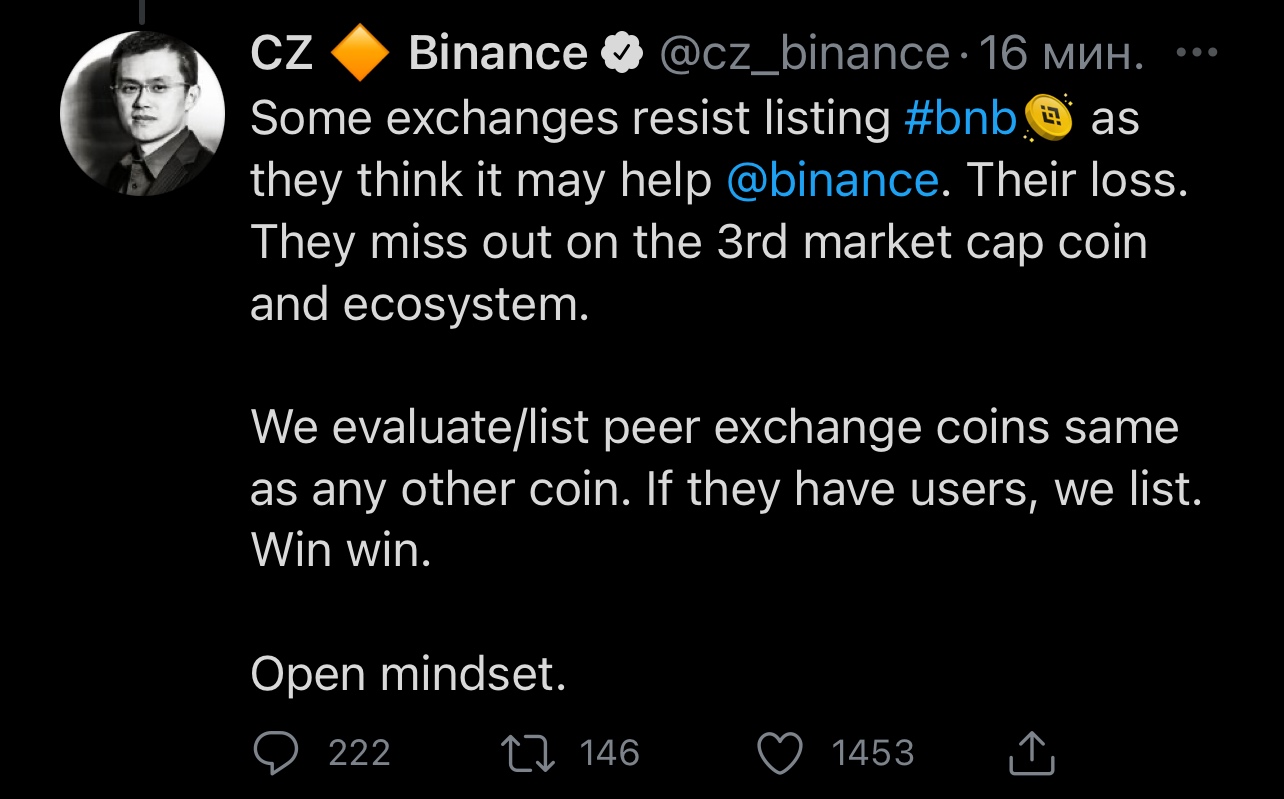The image size is (1284, 799).
Task: Open the #bnb hashtag link
Action: click(x=960, y=119)
